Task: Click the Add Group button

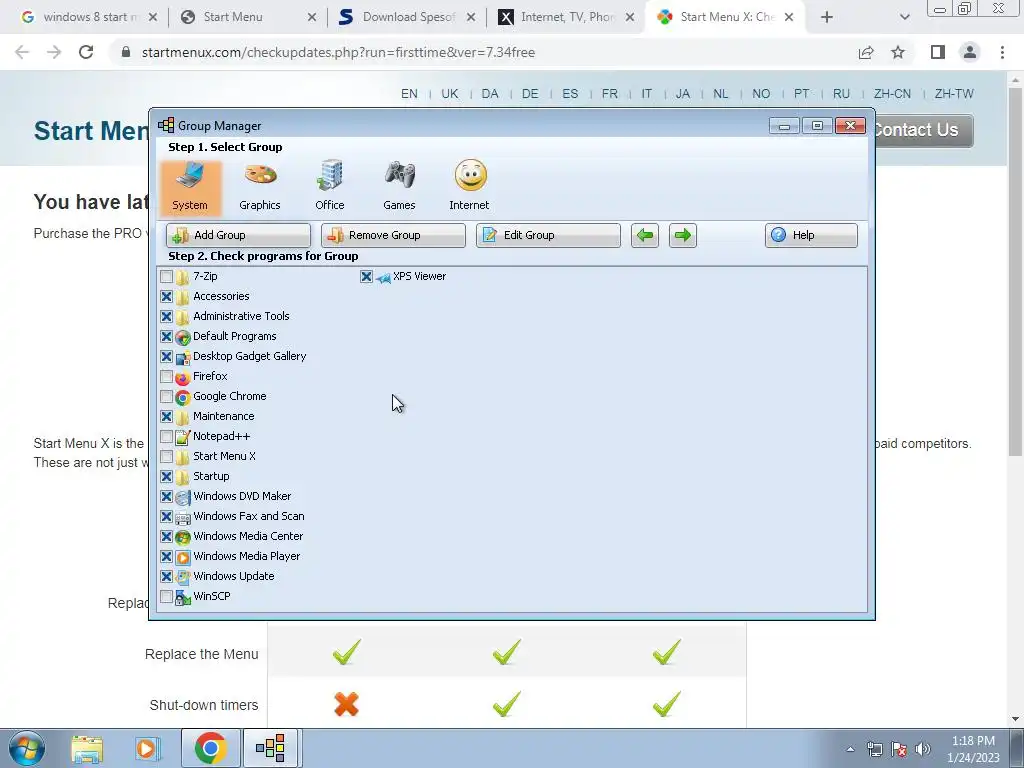Action: click(238, 235)
